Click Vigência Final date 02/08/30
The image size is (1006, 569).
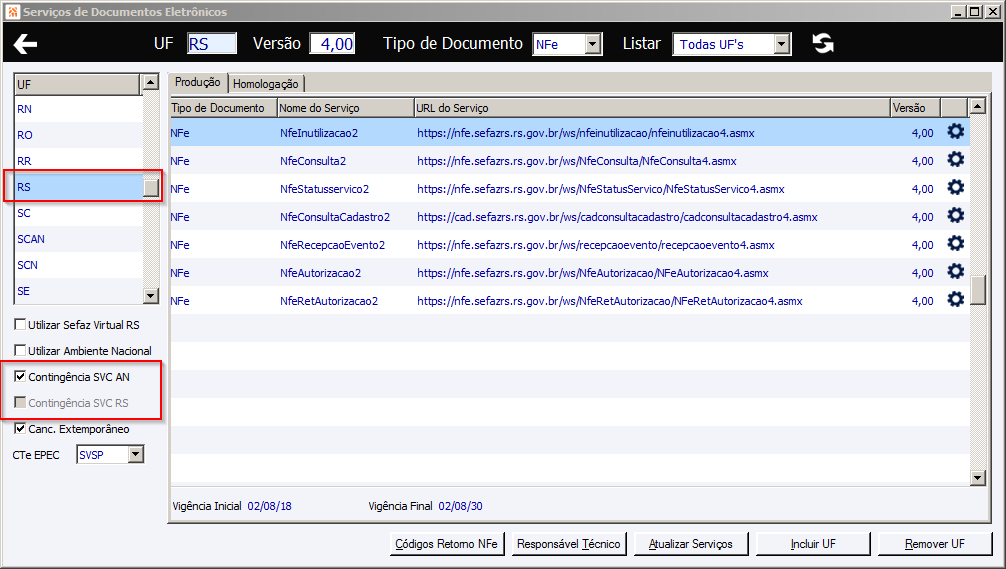click(461, 506)
